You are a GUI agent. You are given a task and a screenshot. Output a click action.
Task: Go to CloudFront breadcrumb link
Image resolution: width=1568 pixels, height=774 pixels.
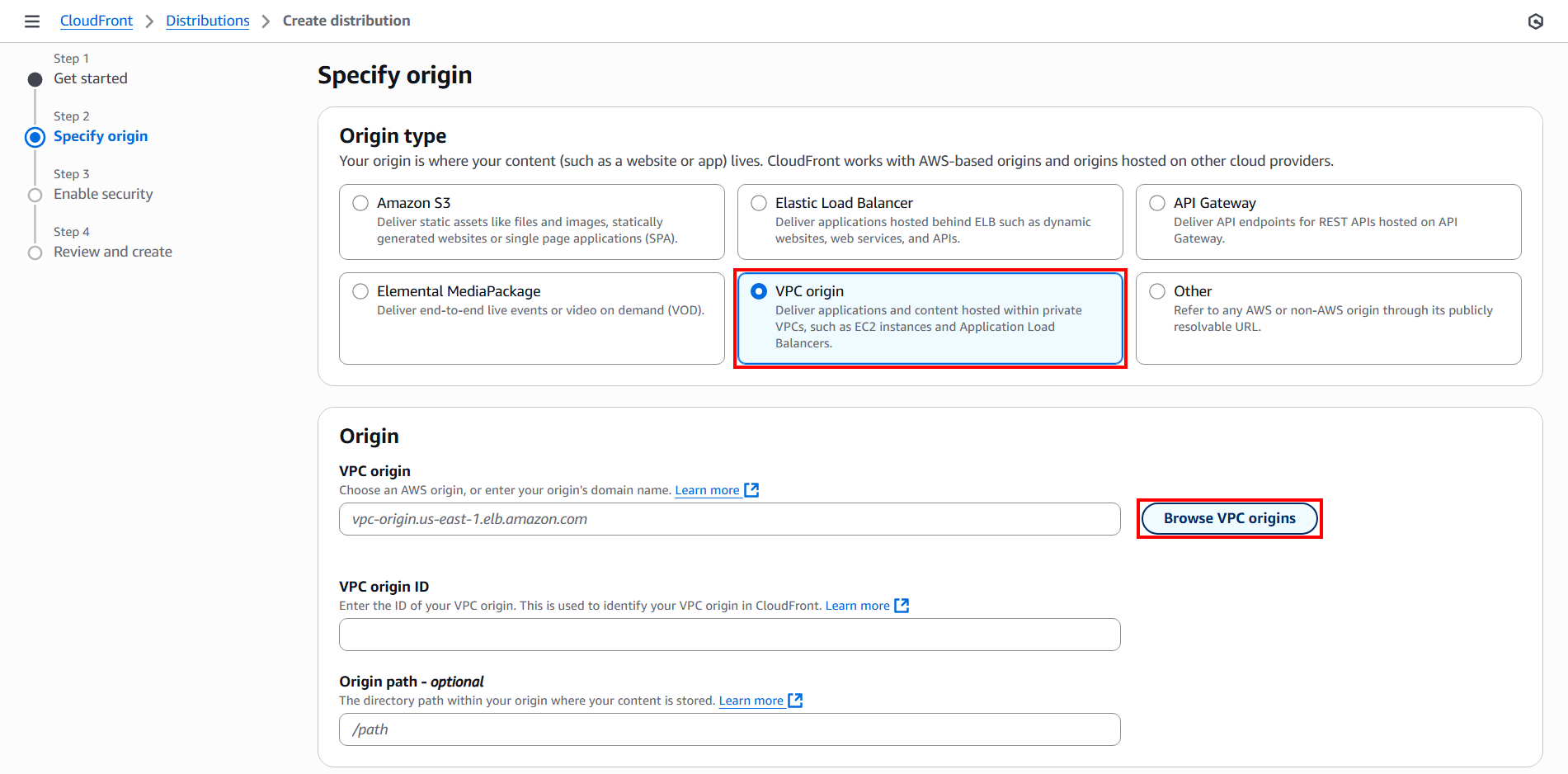point(96,21)
